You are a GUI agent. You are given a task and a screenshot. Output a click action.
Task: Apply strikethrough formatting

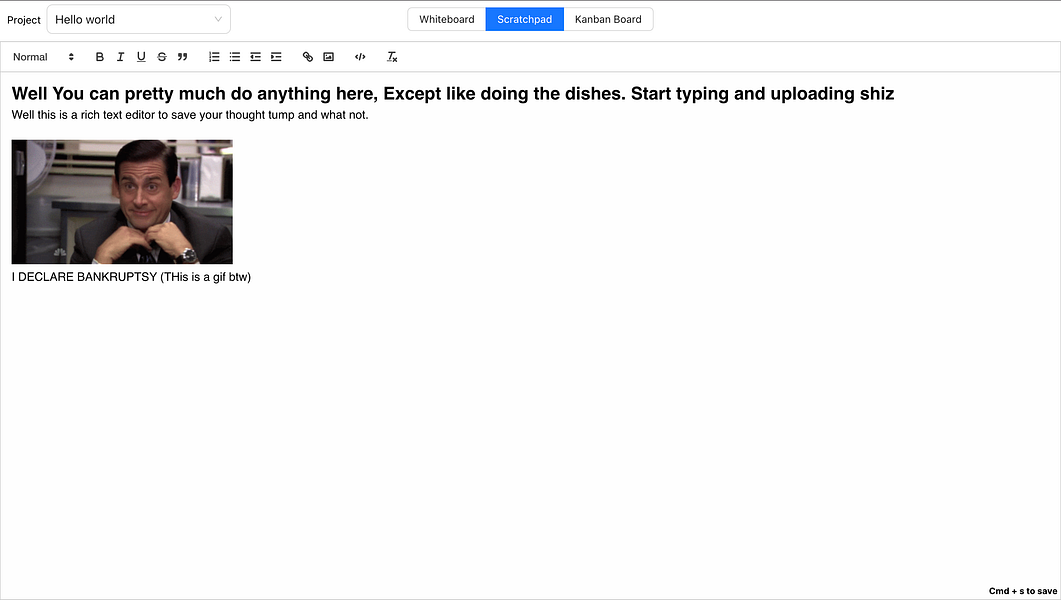162,57
